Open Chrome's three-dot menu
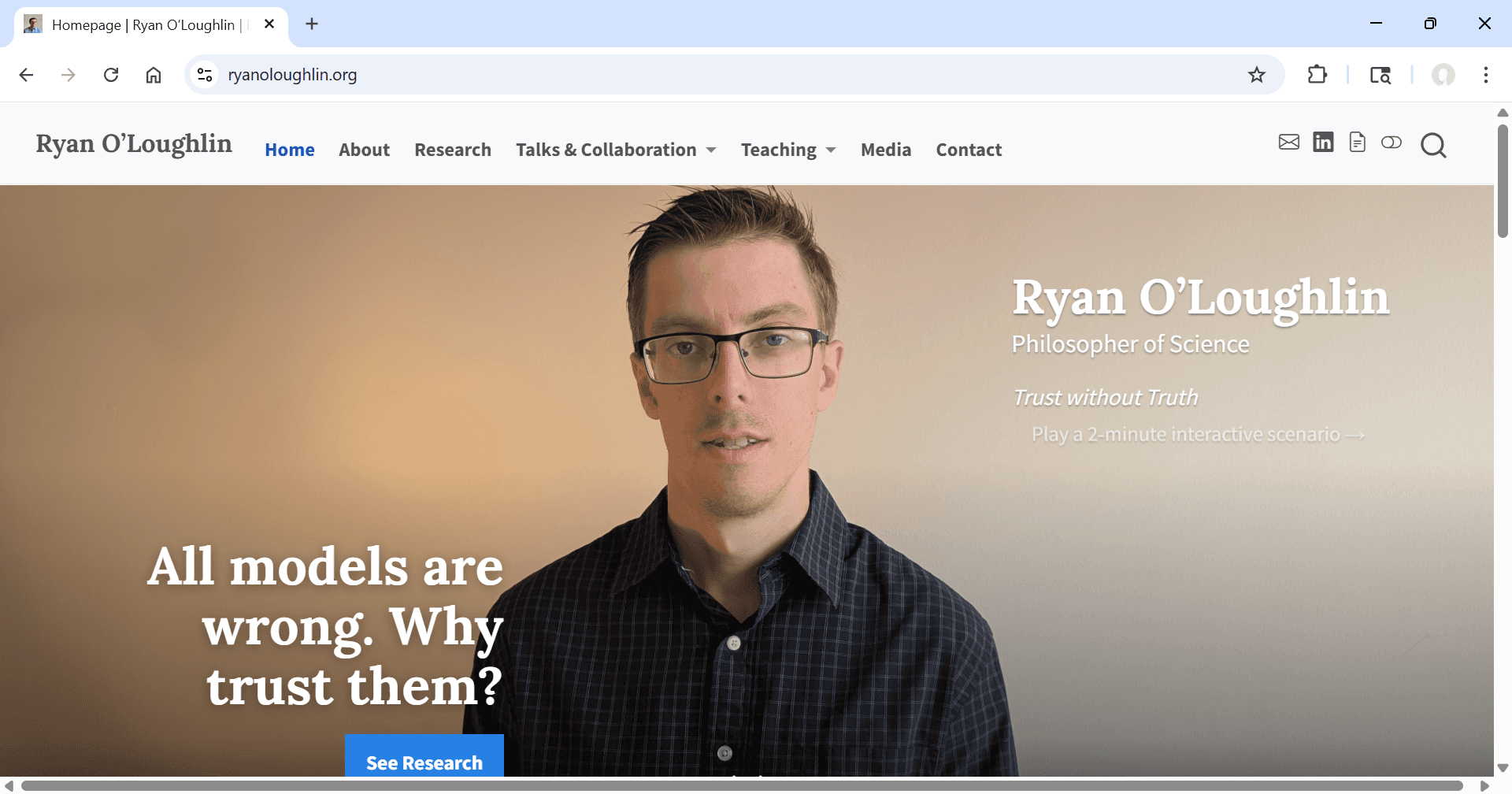The width and height of the screenshot is (1512, 794). (x=1486, y=75)
